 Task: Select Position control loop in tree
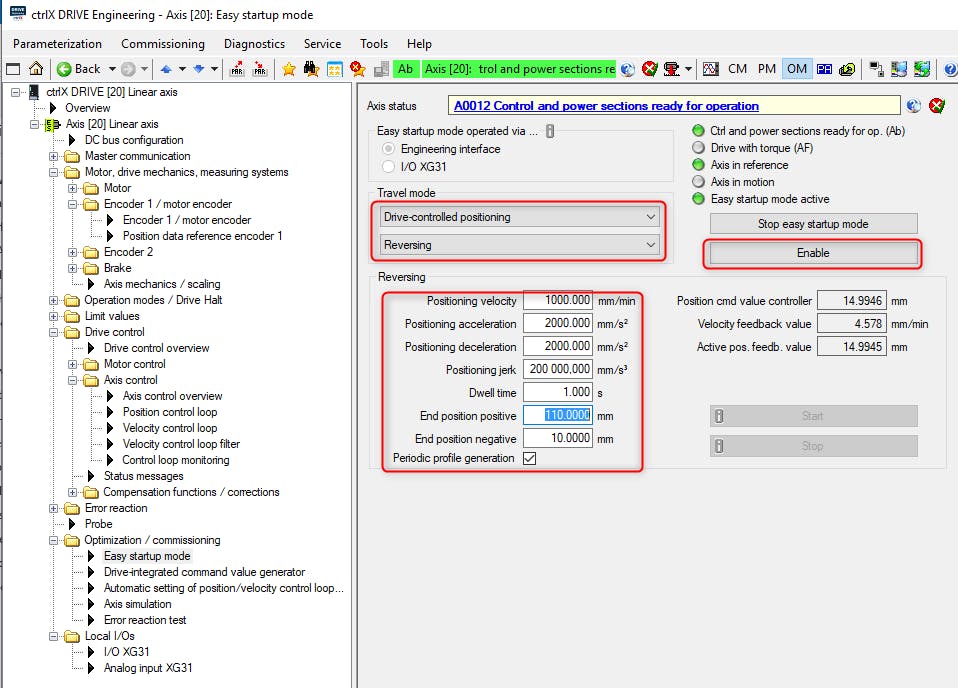coord(170,412)
